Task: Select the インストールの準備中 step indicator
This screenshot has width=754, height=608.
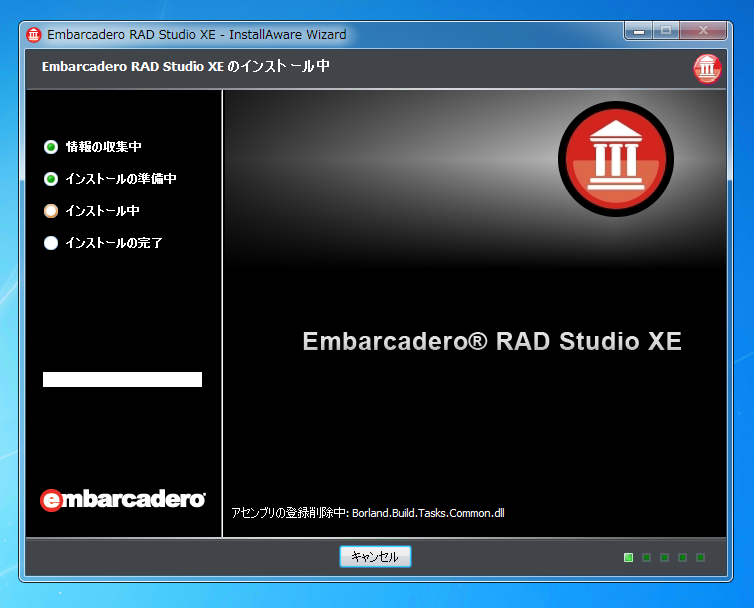Action: coord(51,179)
